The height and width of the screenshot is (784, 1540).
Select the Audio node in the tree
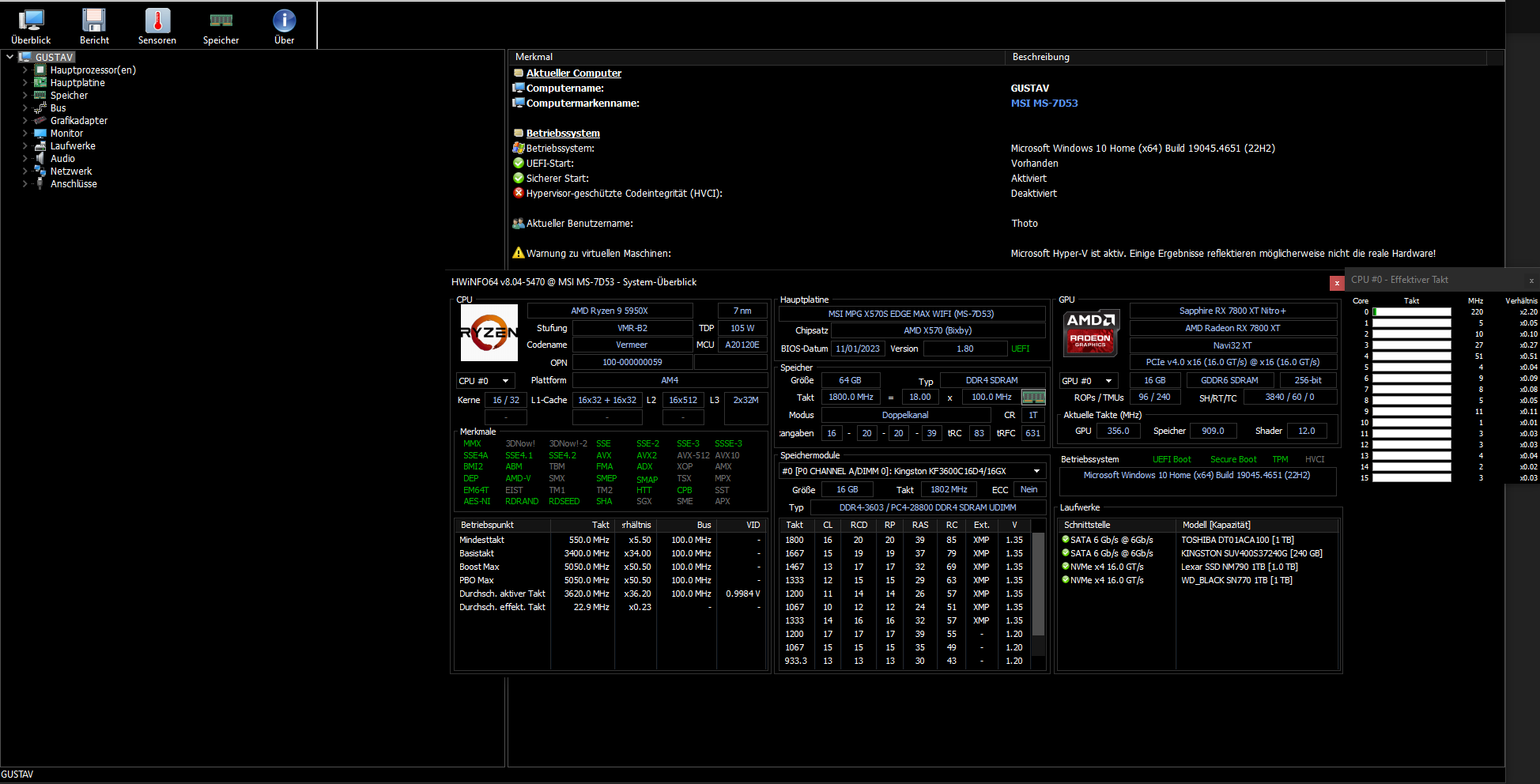coord(62,159)
